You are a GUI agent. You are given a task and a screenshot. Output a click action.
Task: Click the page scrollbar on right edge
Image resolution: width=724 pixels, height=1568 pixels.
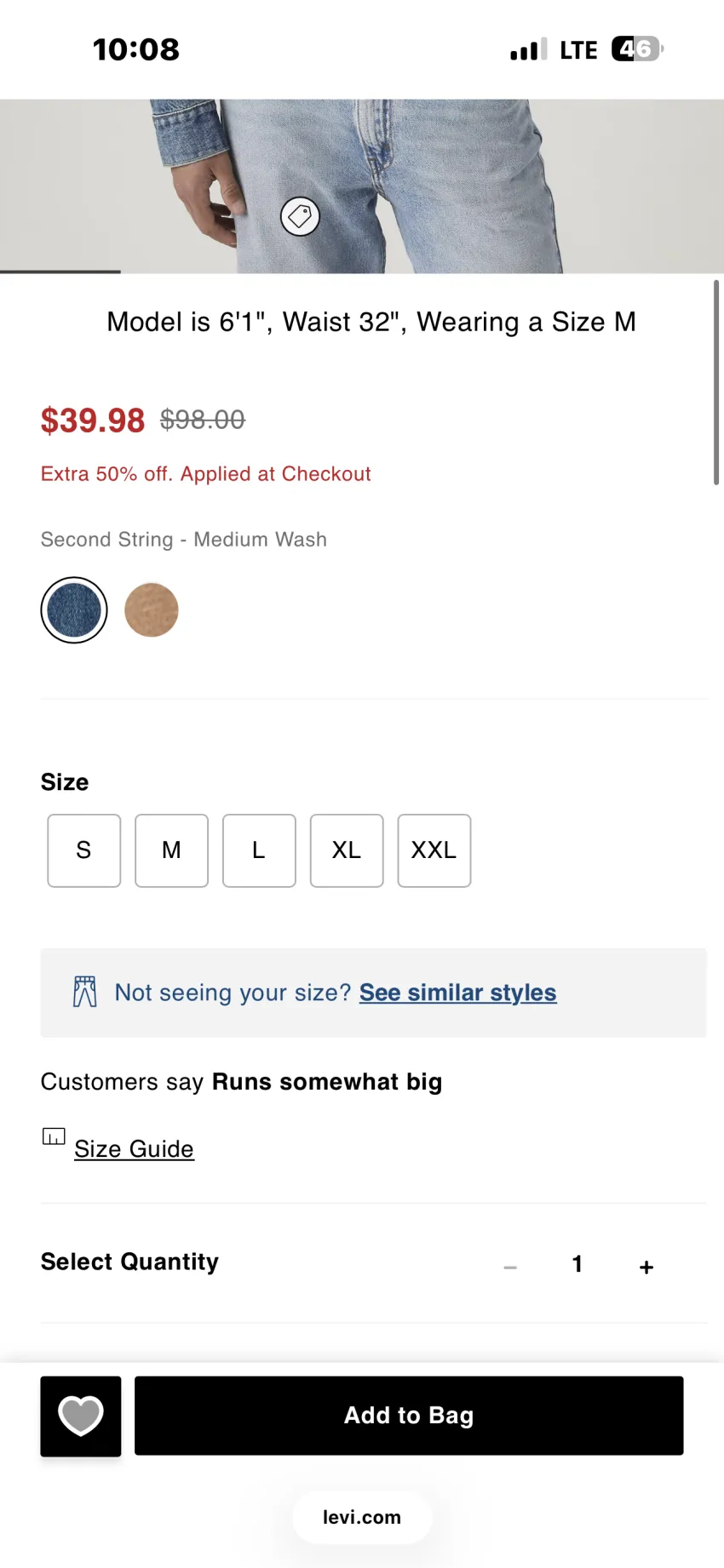coord(716,382)
